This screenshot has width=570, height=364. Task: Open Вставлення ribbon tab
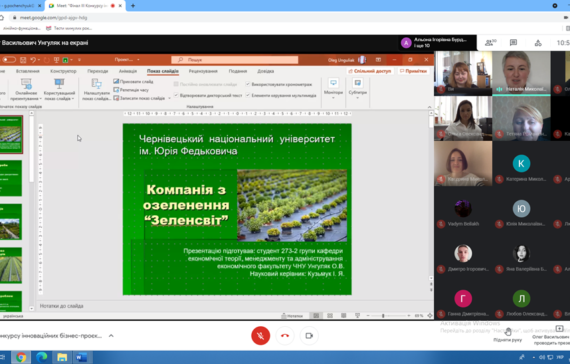[x=28, y=71]
